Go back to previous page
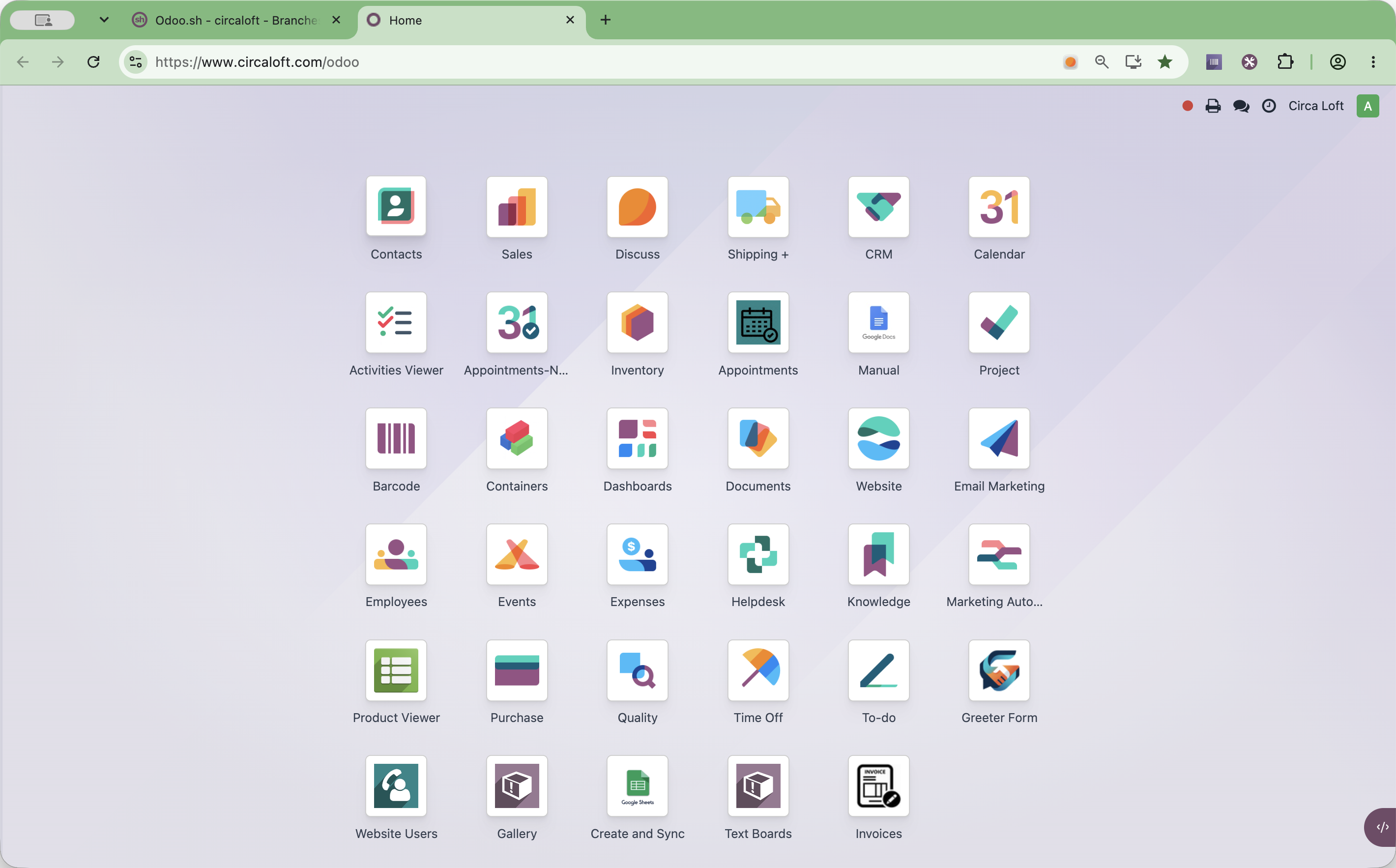1396x868 pixels. 23,61
